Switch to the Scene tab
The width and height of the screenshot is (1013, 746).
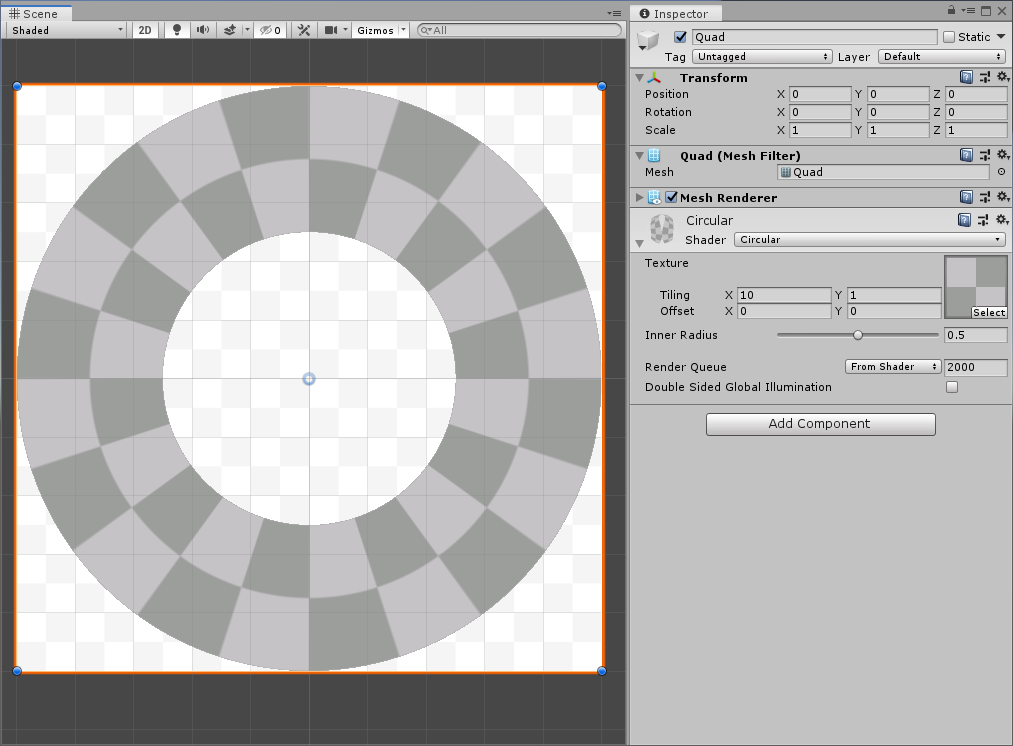38,13
